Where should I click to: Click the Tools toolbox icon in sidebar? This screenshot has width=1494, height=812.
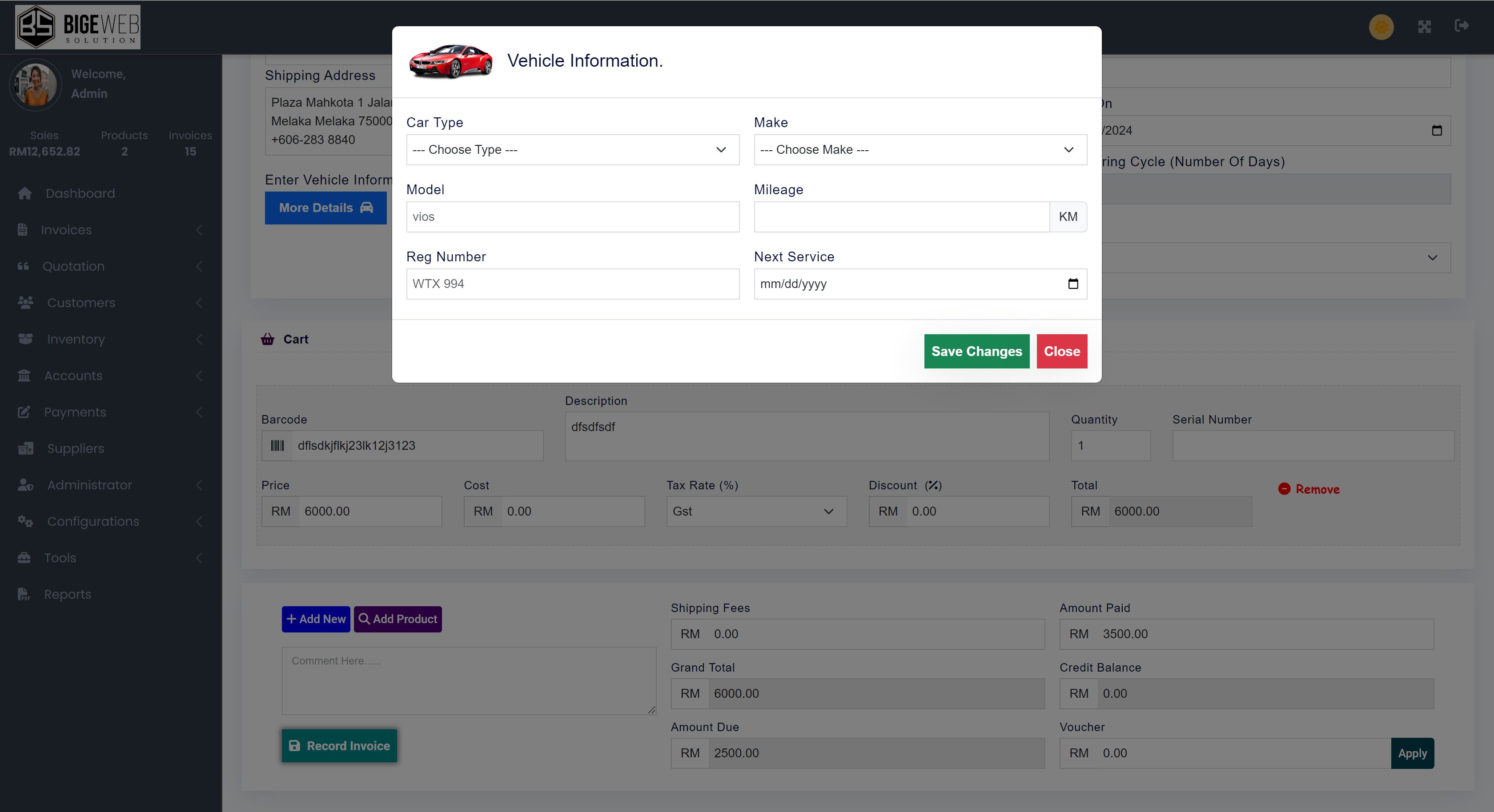click(24, 558)
